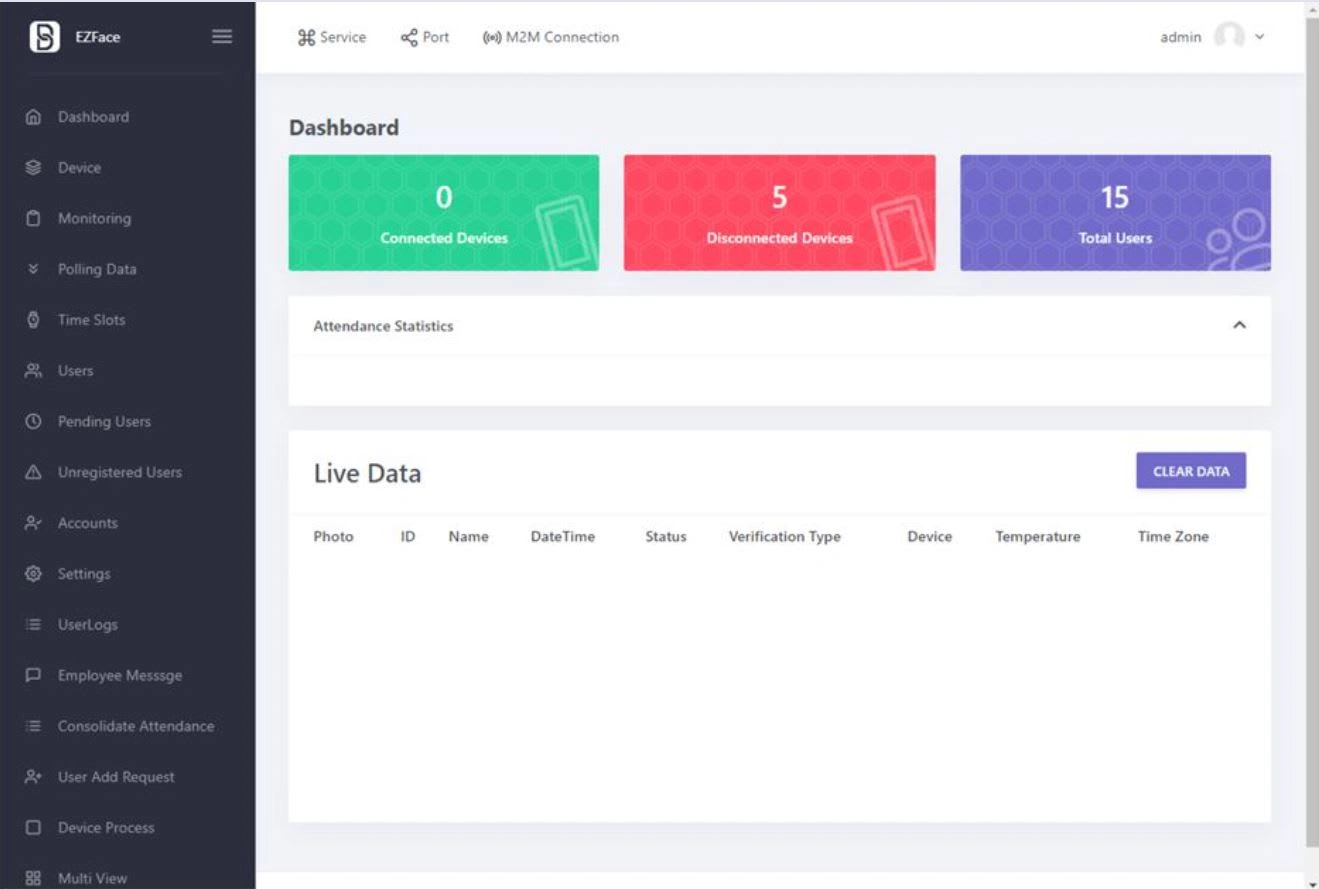Open Unregistered Users page
Screen dimensions: 1319x889
click(120, 473)
